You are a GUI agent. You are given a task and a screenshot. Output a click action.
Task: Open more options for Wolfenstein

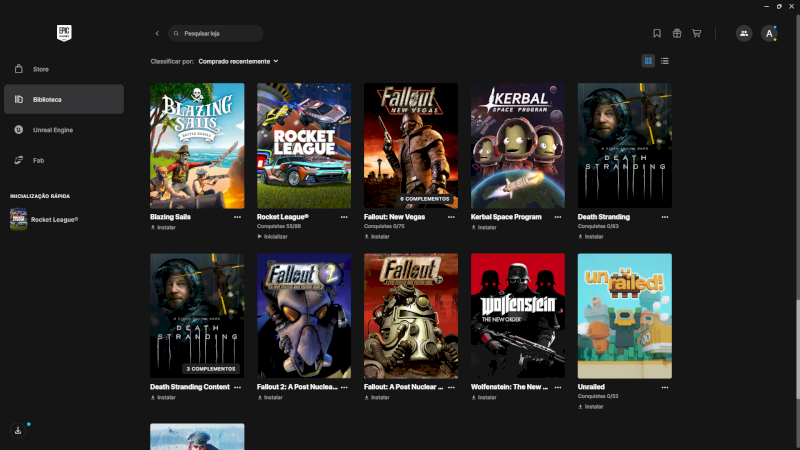point(558,387)
